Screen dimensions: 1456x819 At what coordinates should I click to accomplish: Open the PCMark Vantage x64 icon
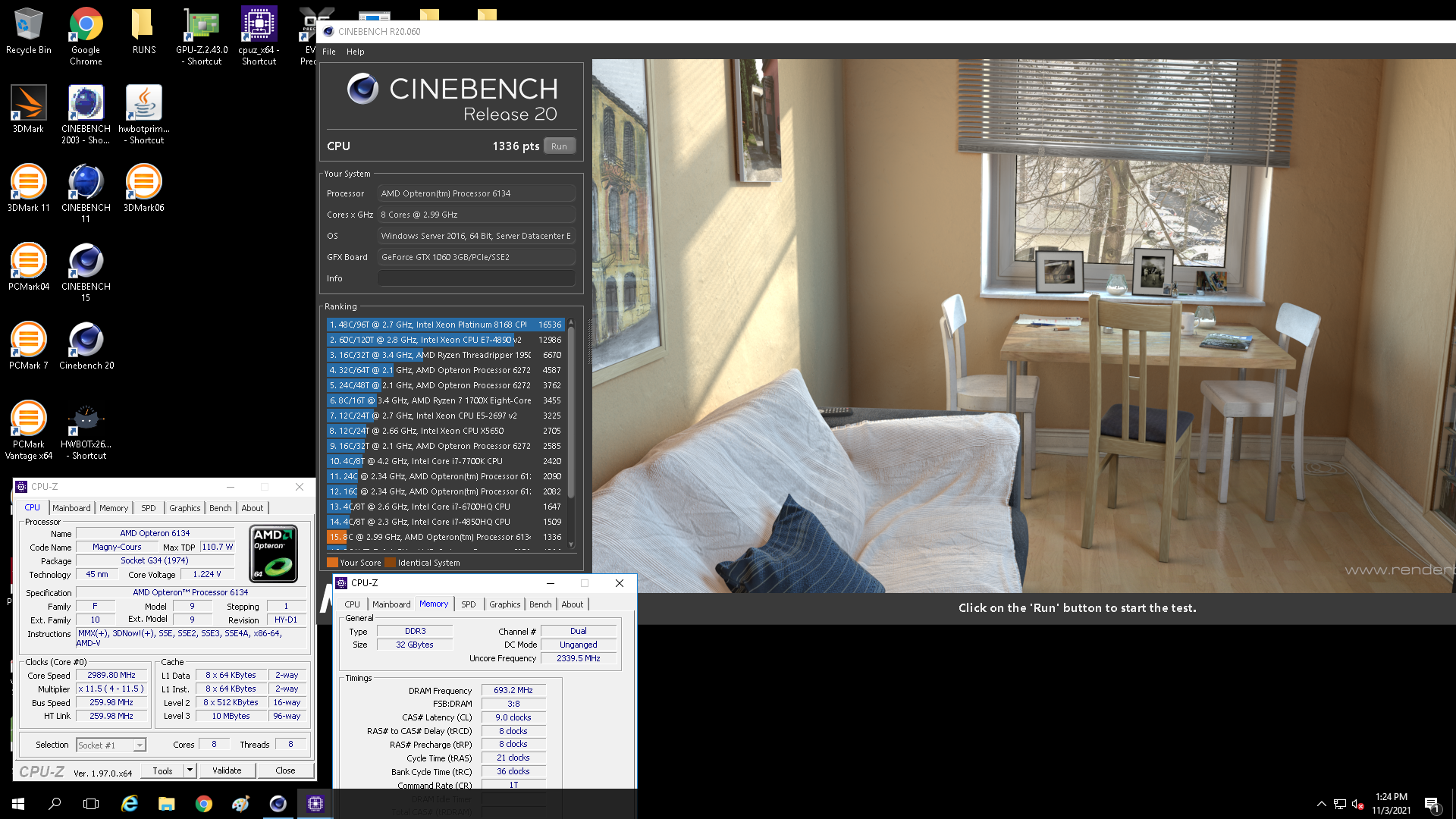click(x=29, y=430)
